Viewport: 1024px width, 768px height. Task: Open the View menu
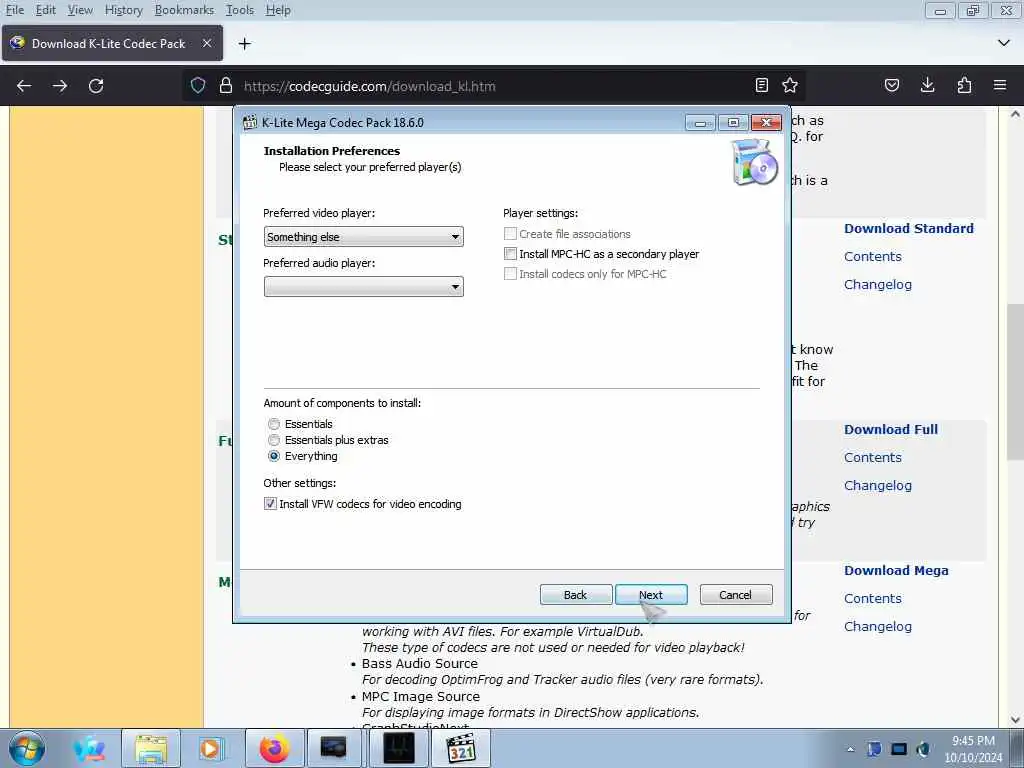[80, 10]
